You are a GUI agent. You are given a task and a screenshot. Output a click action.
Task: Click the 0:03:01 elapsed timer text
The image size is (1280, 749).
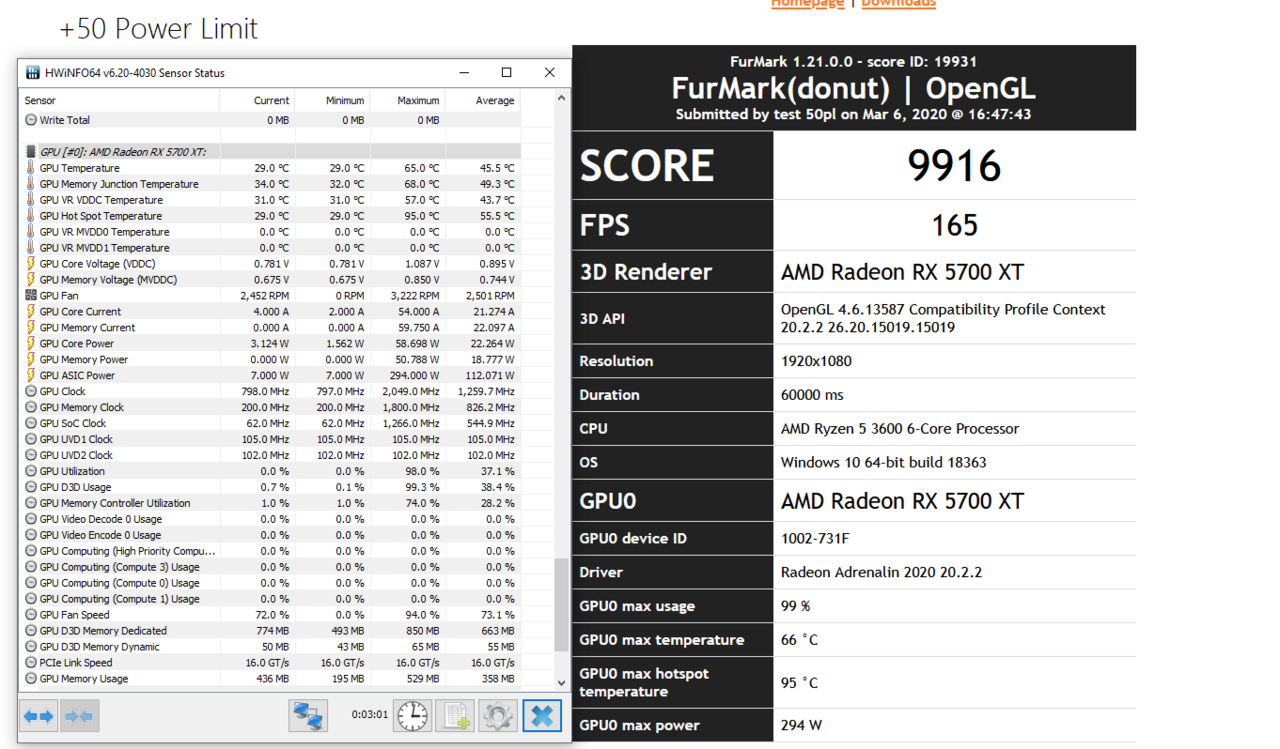370,715
